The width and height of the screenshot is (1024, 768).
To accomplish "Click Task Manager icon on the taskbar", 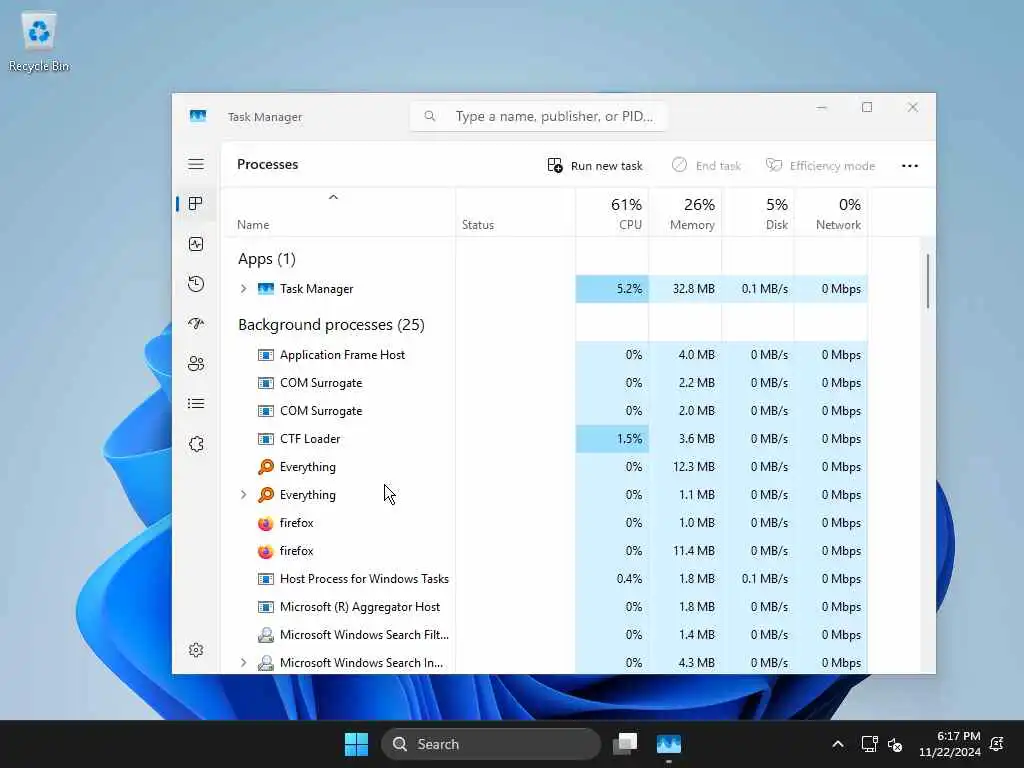I will (669, 744).
